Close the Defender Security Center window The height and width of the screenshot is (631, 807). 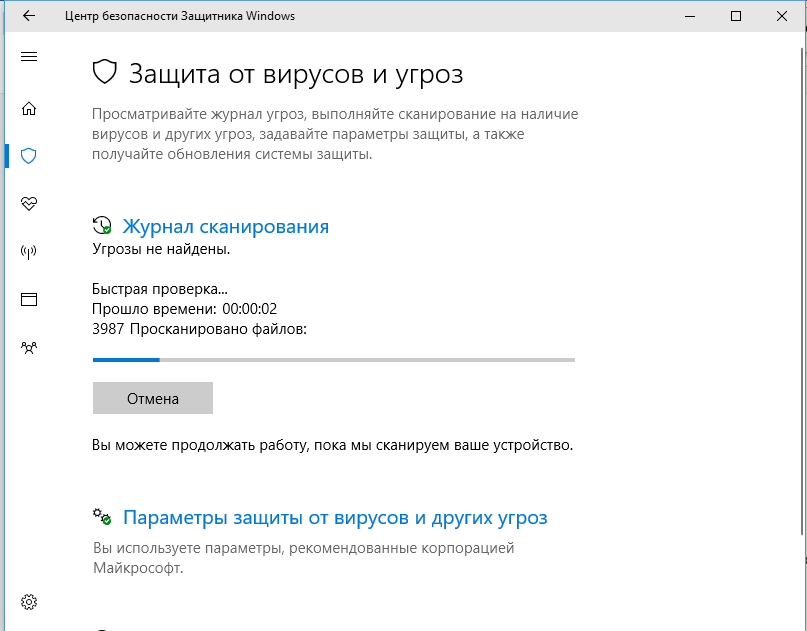click(782, 16)
